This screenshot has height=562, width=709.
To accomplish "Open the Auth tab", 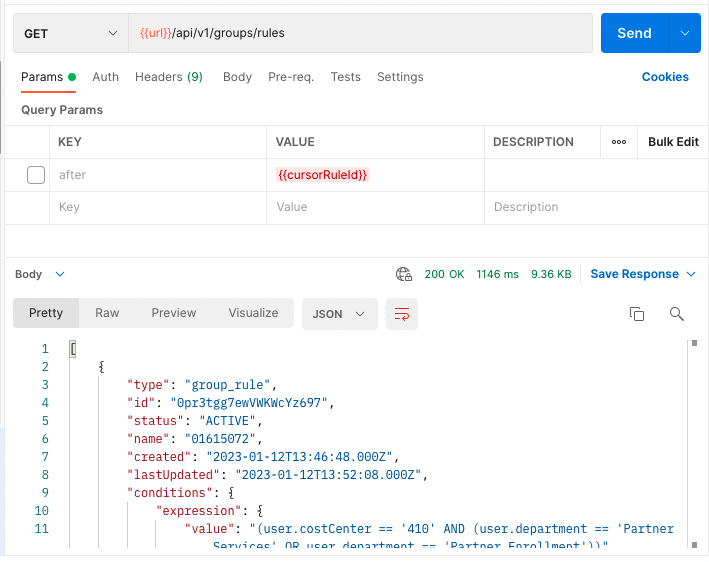I will point(105,77).
